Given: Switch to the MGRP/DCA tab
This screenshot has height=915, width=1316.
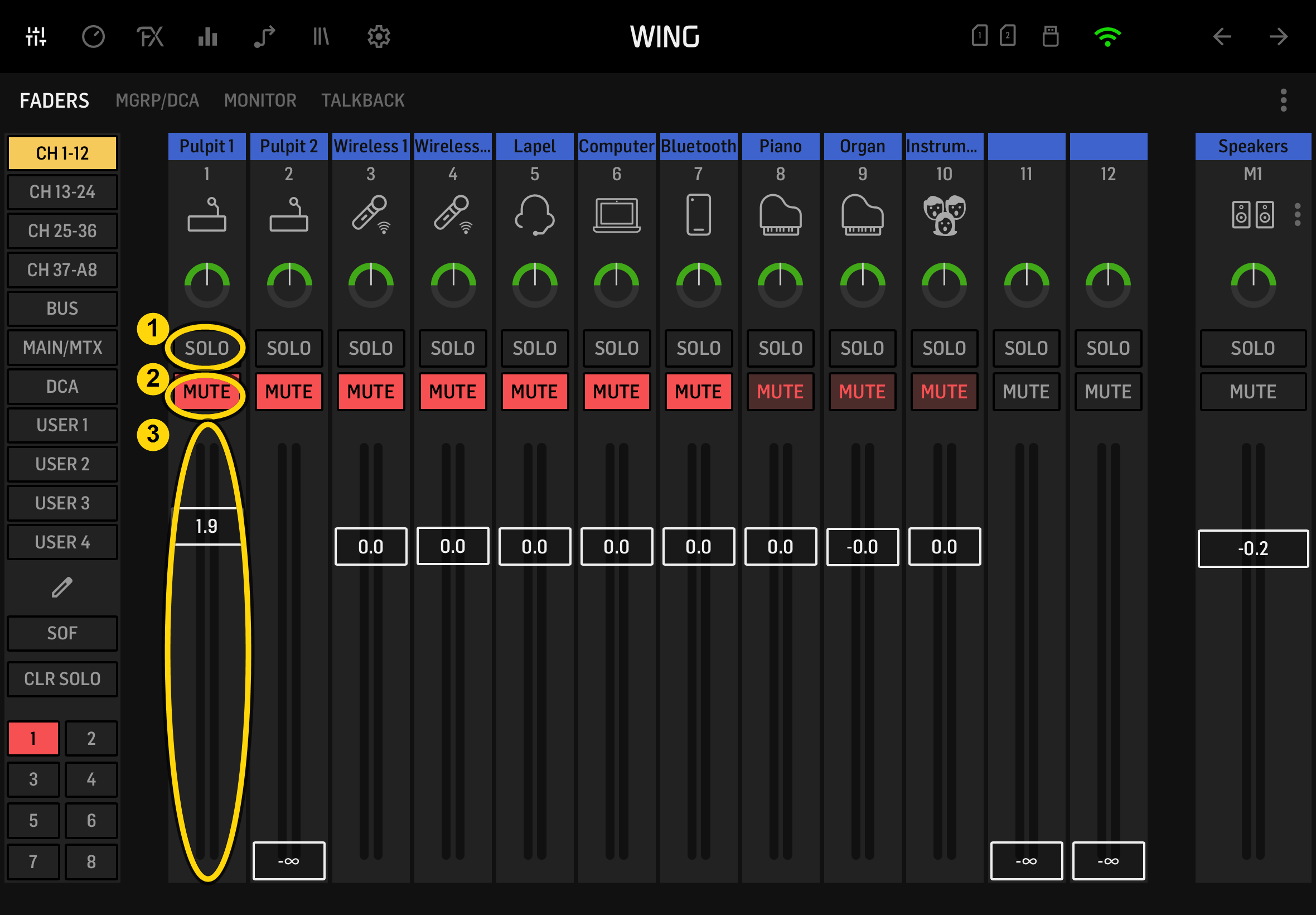Looking at the screenshot, I should (x=157, y=100).
